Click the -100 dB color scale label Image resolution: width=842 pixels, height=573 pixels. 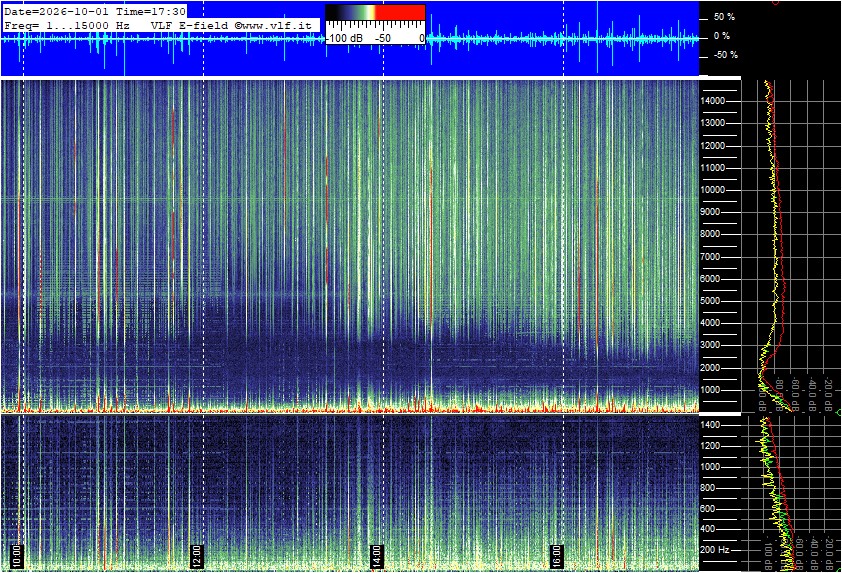pyautogui.click(x=345, y=38)
